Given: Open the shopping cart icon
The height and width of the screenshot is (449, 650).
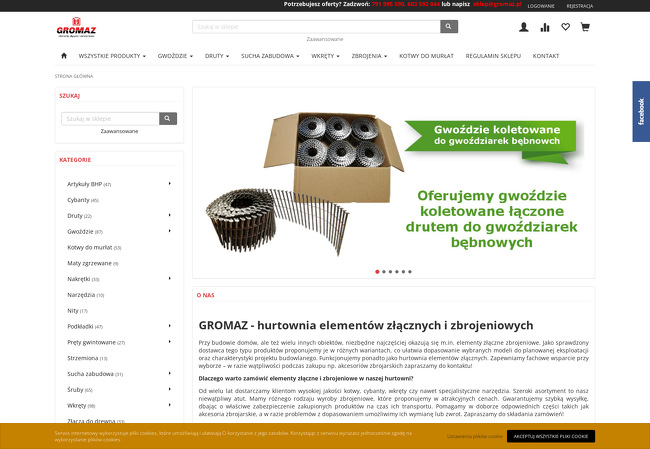Looking at the screenshot, I should tap(585, 27).
